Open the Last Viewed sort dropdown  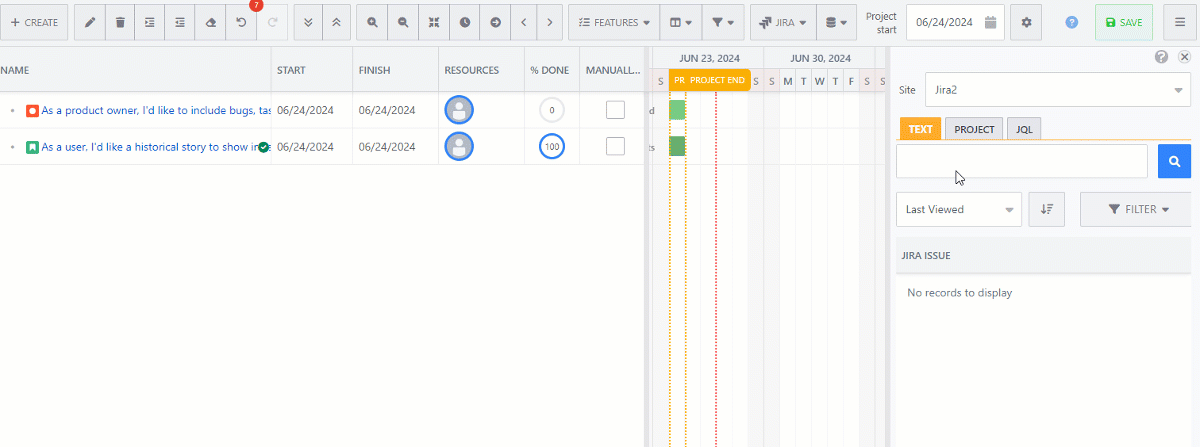pos(958,210)
